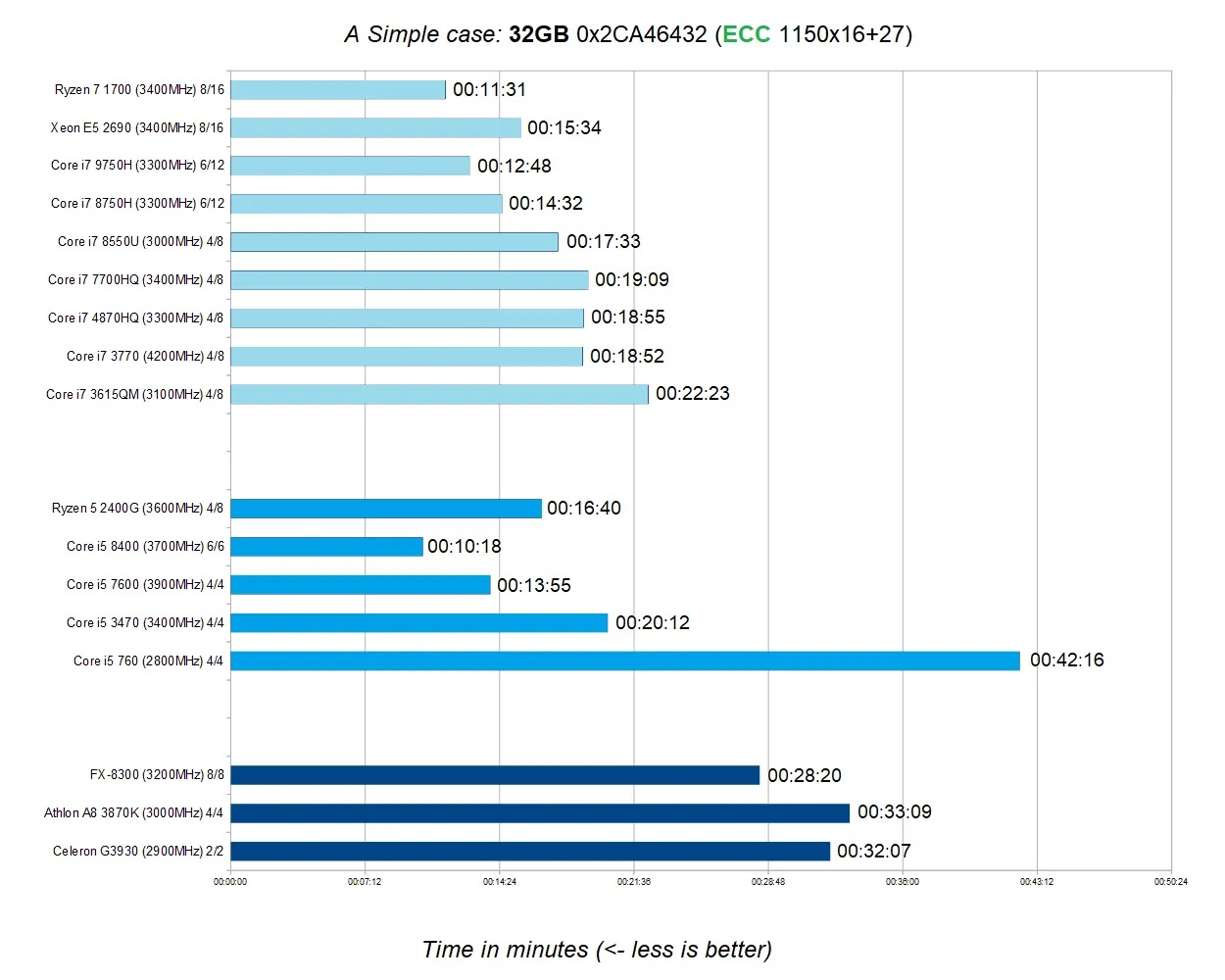The image size is (1225, 980).
Task: Click the Core i5 8400 bar
Action: click(x=326, y=547)
